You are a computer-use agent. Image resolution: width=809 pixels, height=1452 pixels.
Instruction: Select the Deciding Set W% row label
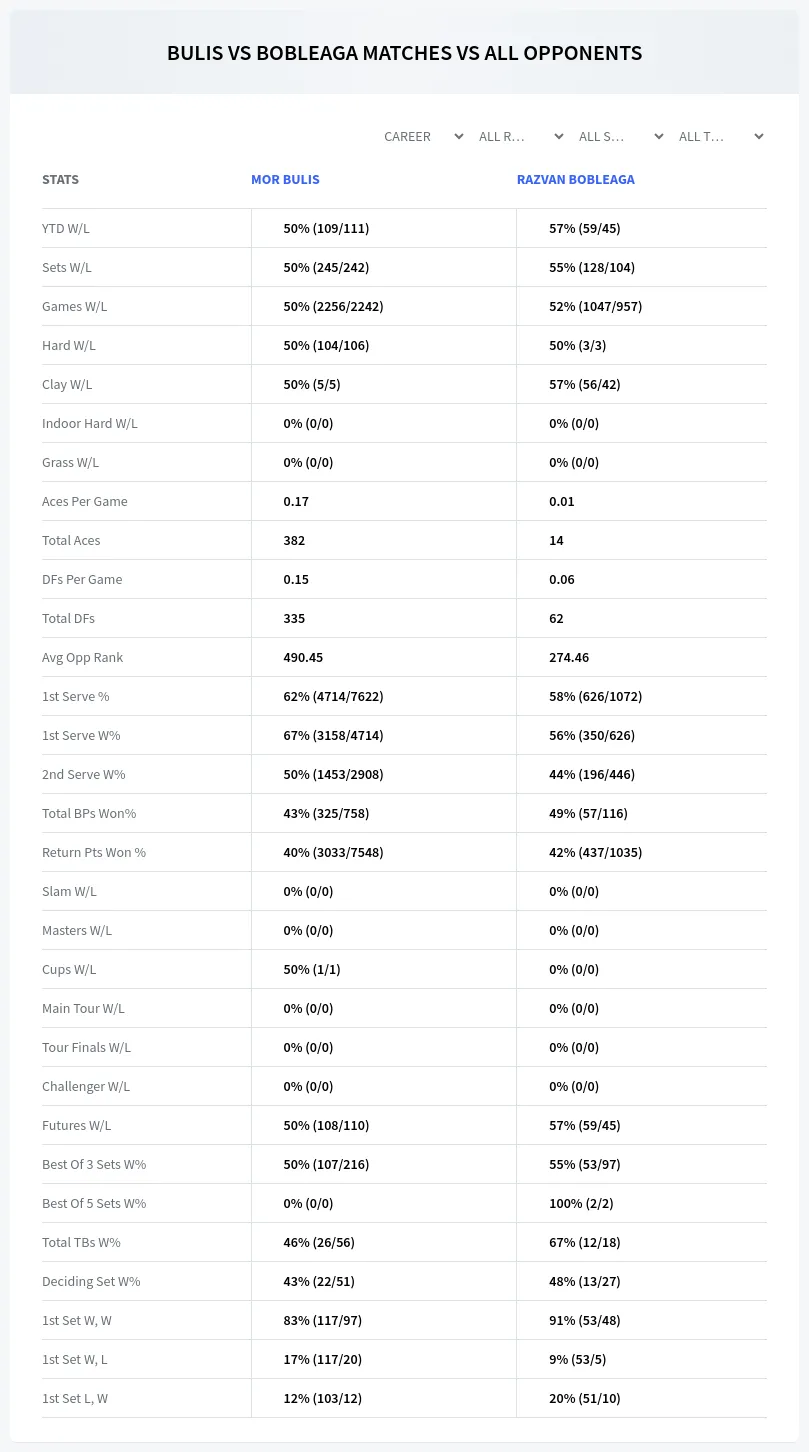click(x=91, y=1281)
